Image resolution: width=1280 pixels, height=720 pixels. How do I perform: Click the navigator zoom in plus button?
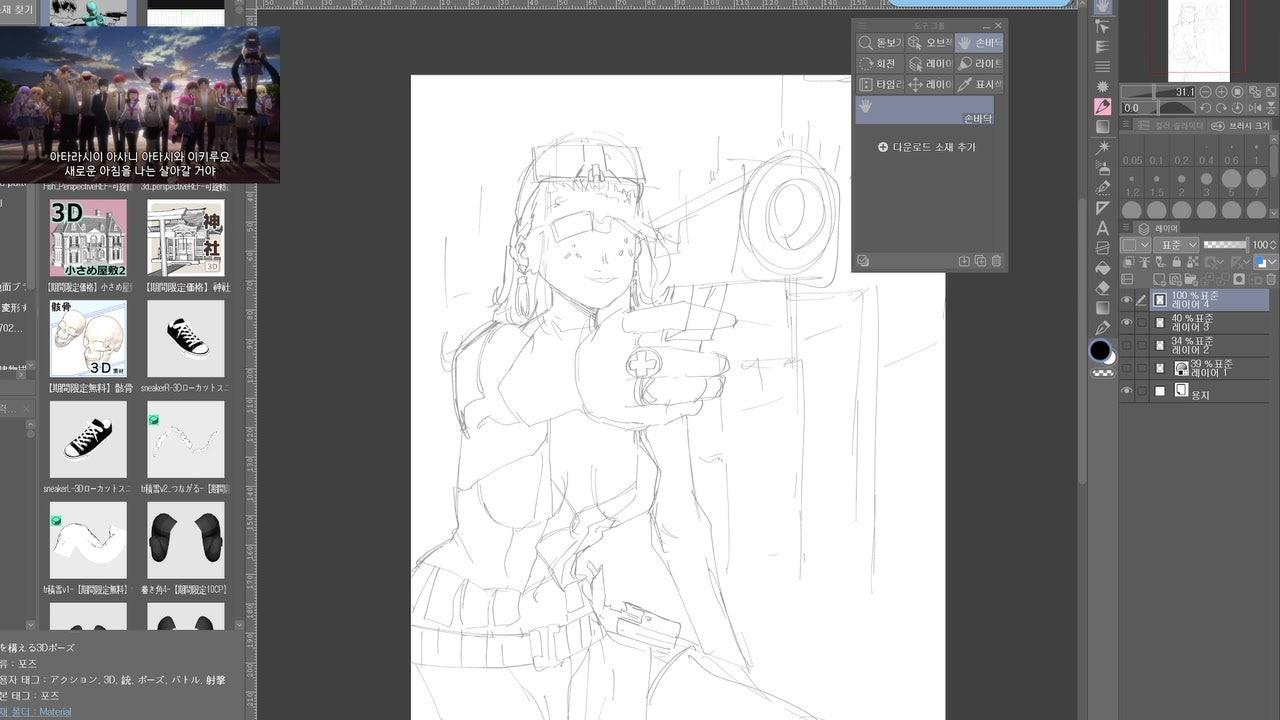coord(1220,92)
